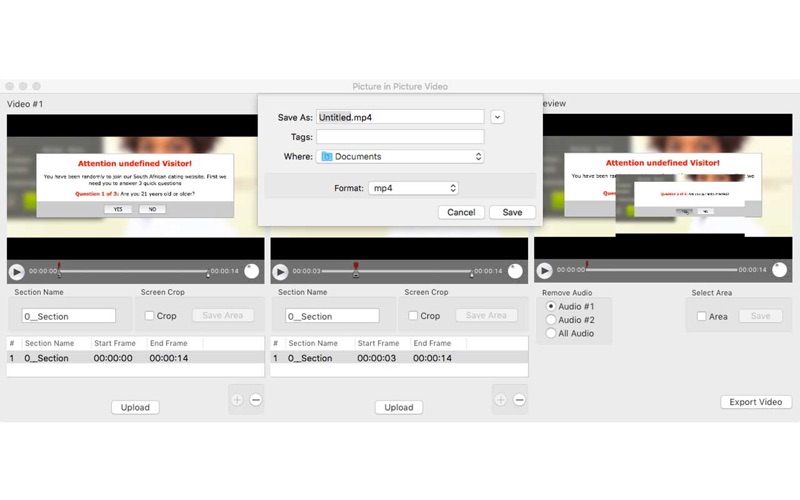Enable the Crop checkbox for Video #1

point(149,316)
